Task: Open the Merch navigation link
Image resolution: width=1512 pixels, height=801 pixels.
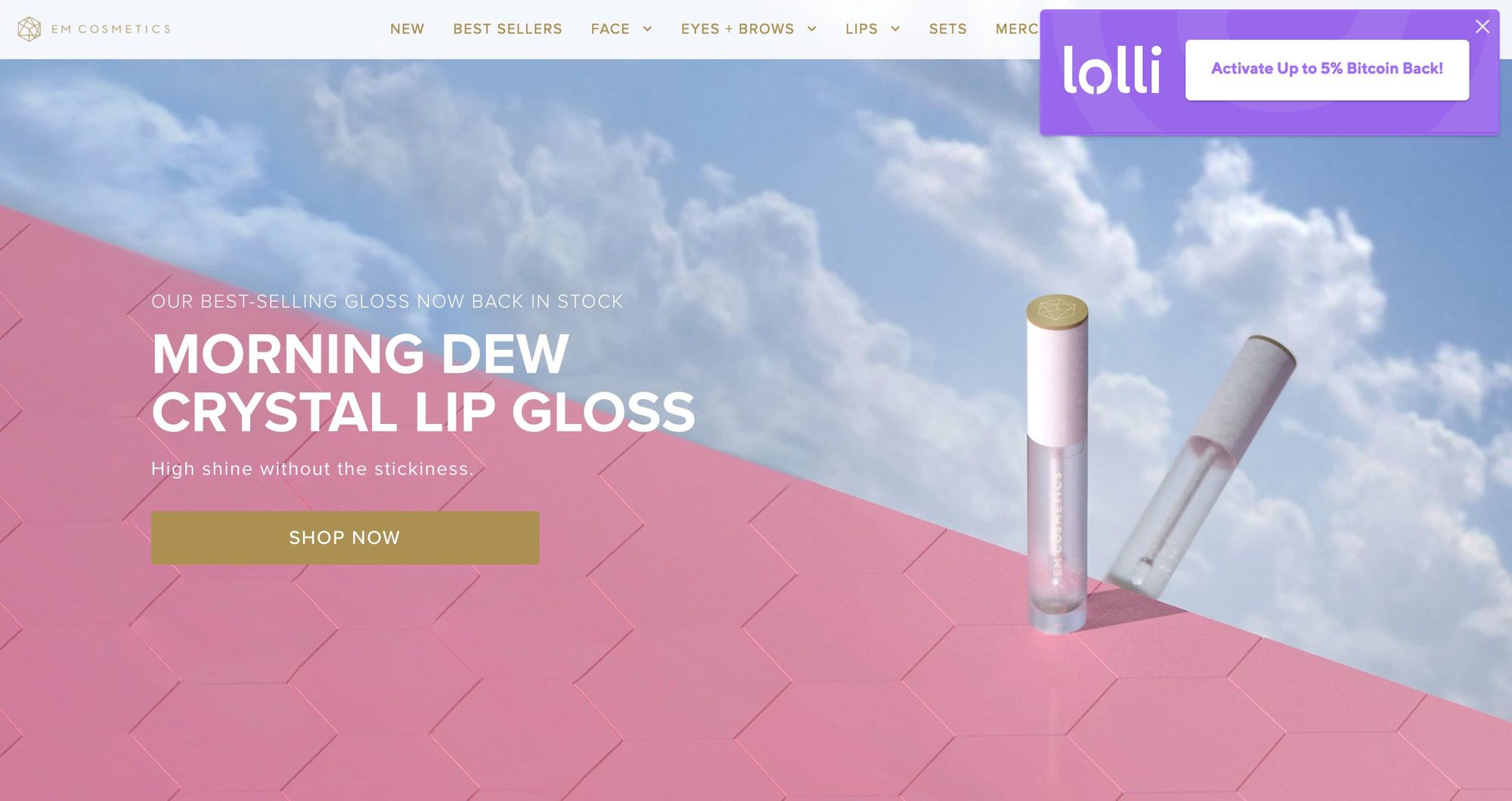Action: coord(1018,29)
